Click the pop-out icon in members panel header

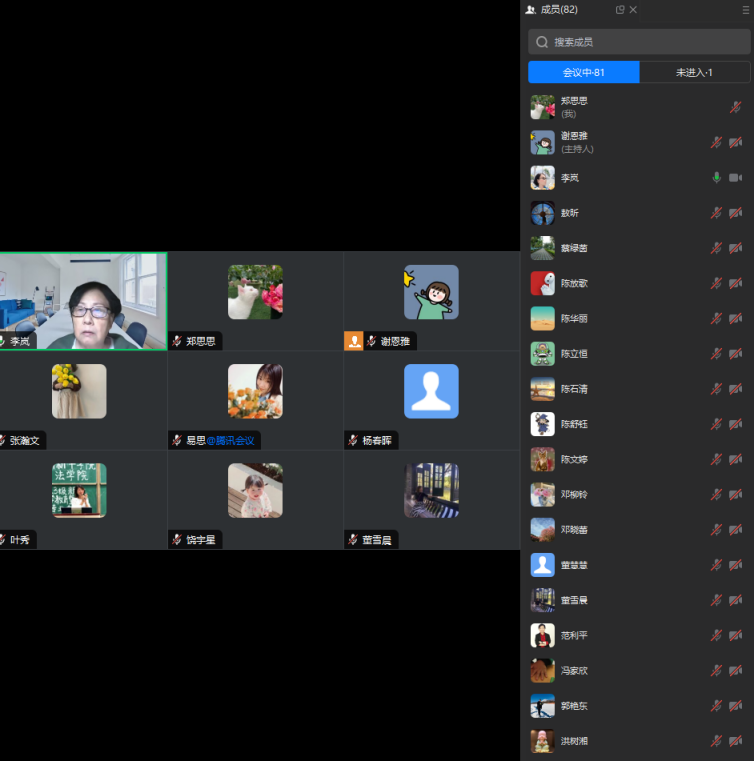tap(620, 10)
